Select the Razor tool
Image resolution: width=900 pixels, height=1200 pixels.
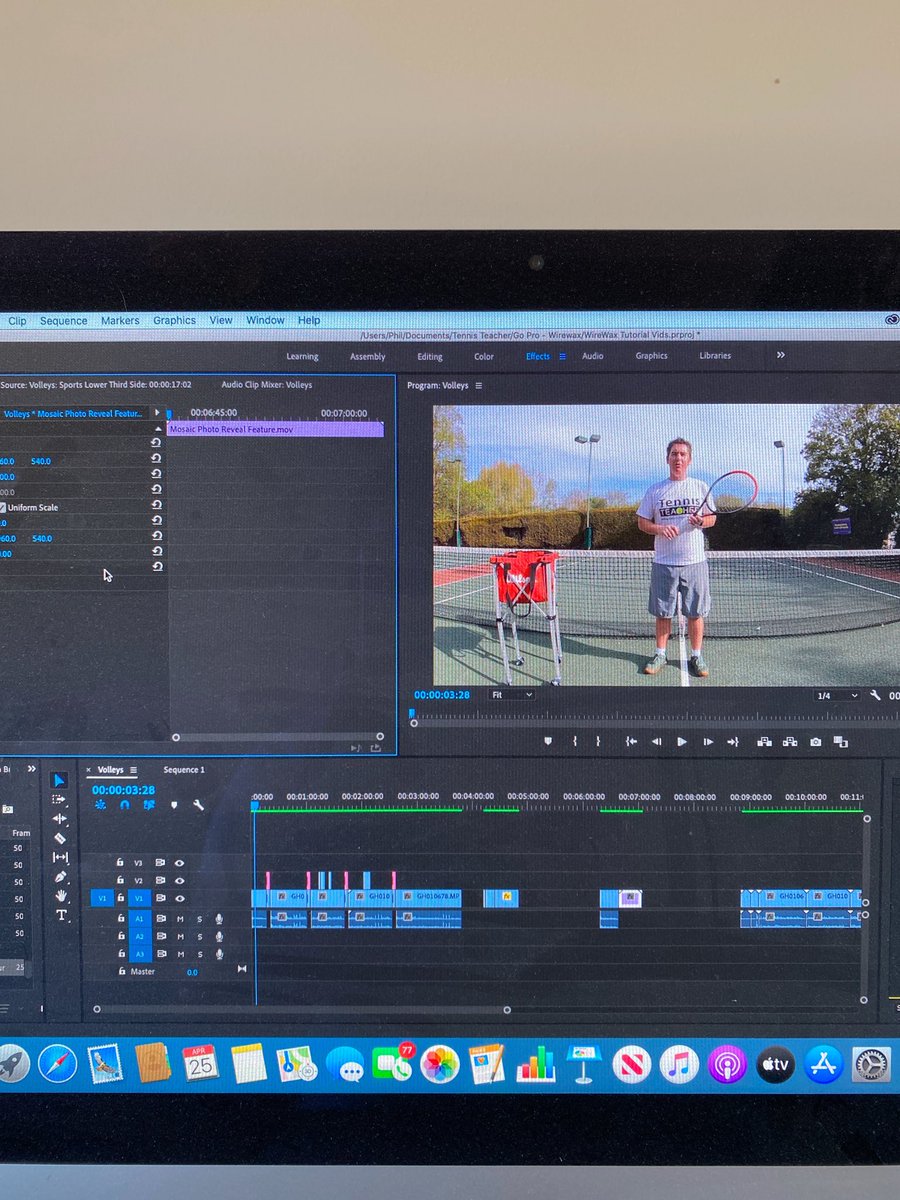[x=59, y=838]
